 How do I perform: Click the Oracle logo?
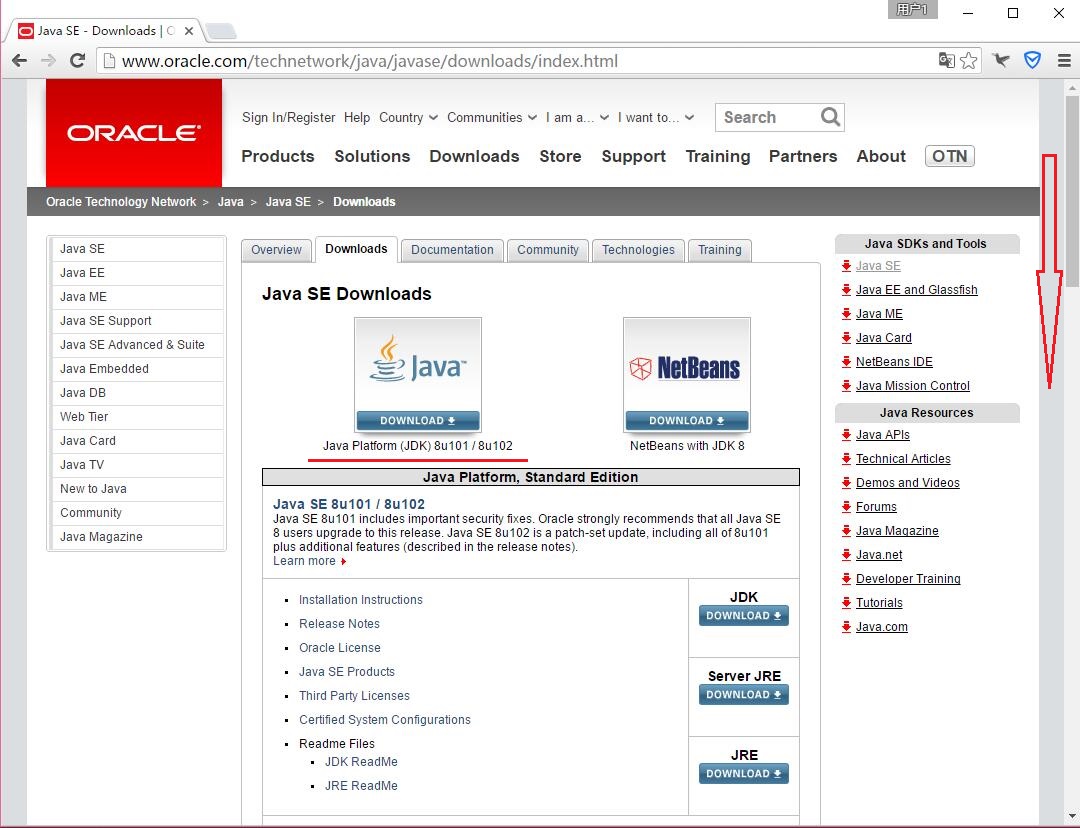click(x=134, y=132)
